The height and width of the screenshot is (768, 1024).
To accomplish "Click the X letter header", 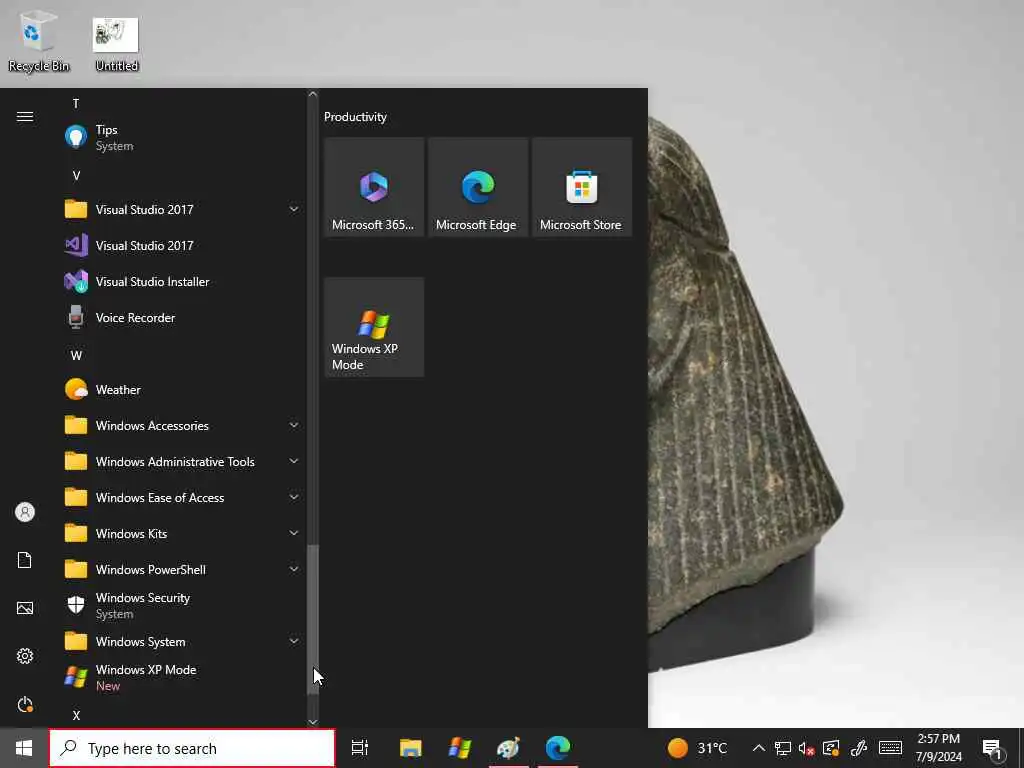I will [x=76, y=715].
